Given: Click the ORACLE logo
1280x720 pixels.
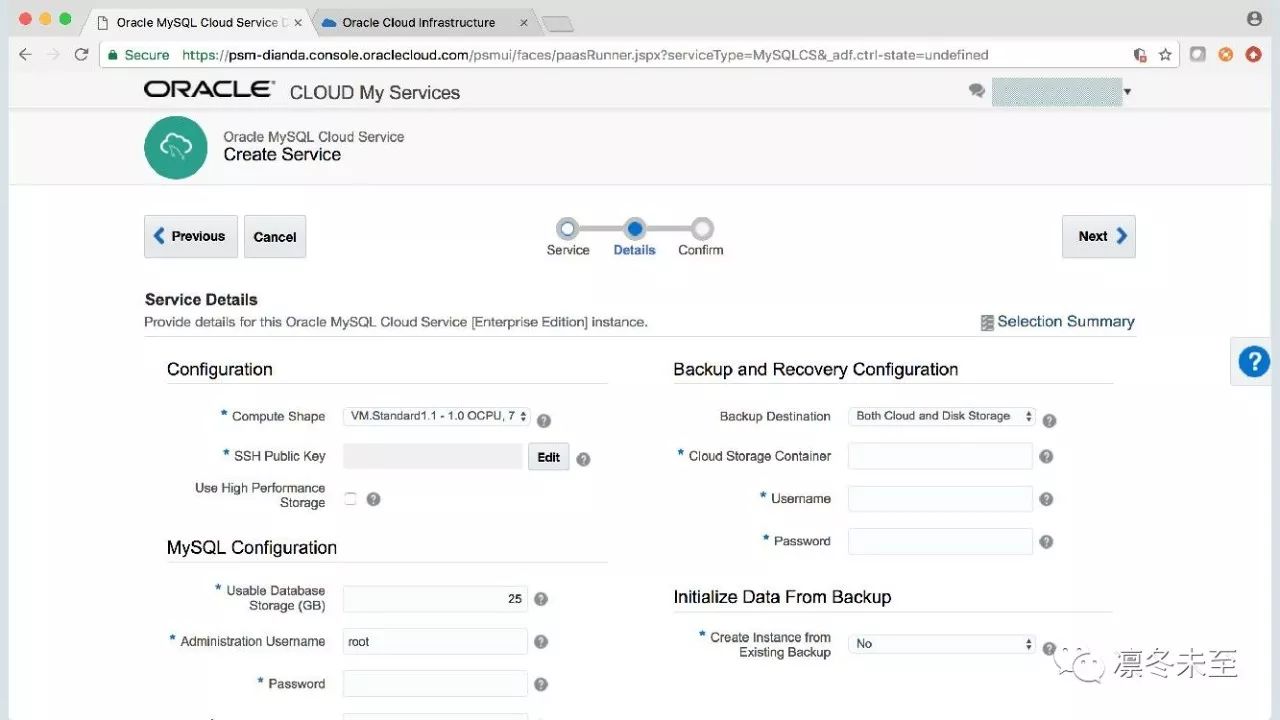Looking at the screenshot, I should [x=209, y=90].
